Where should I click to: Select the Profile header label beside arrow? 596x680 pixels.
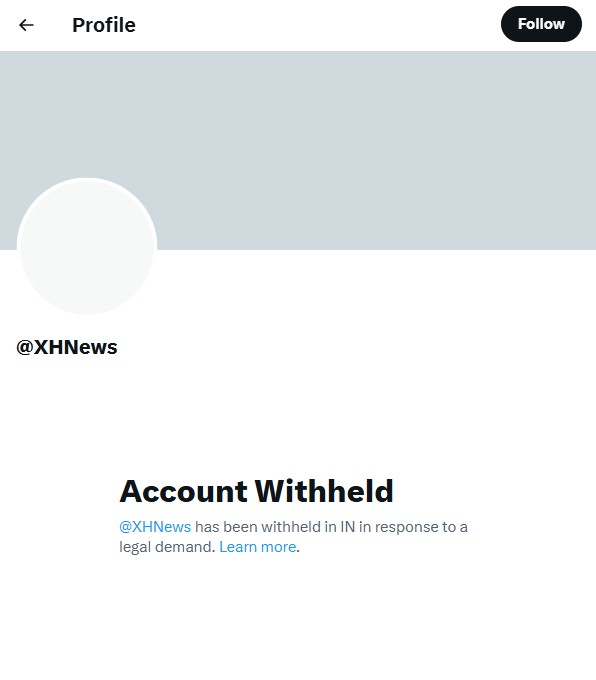click(104, 25)
